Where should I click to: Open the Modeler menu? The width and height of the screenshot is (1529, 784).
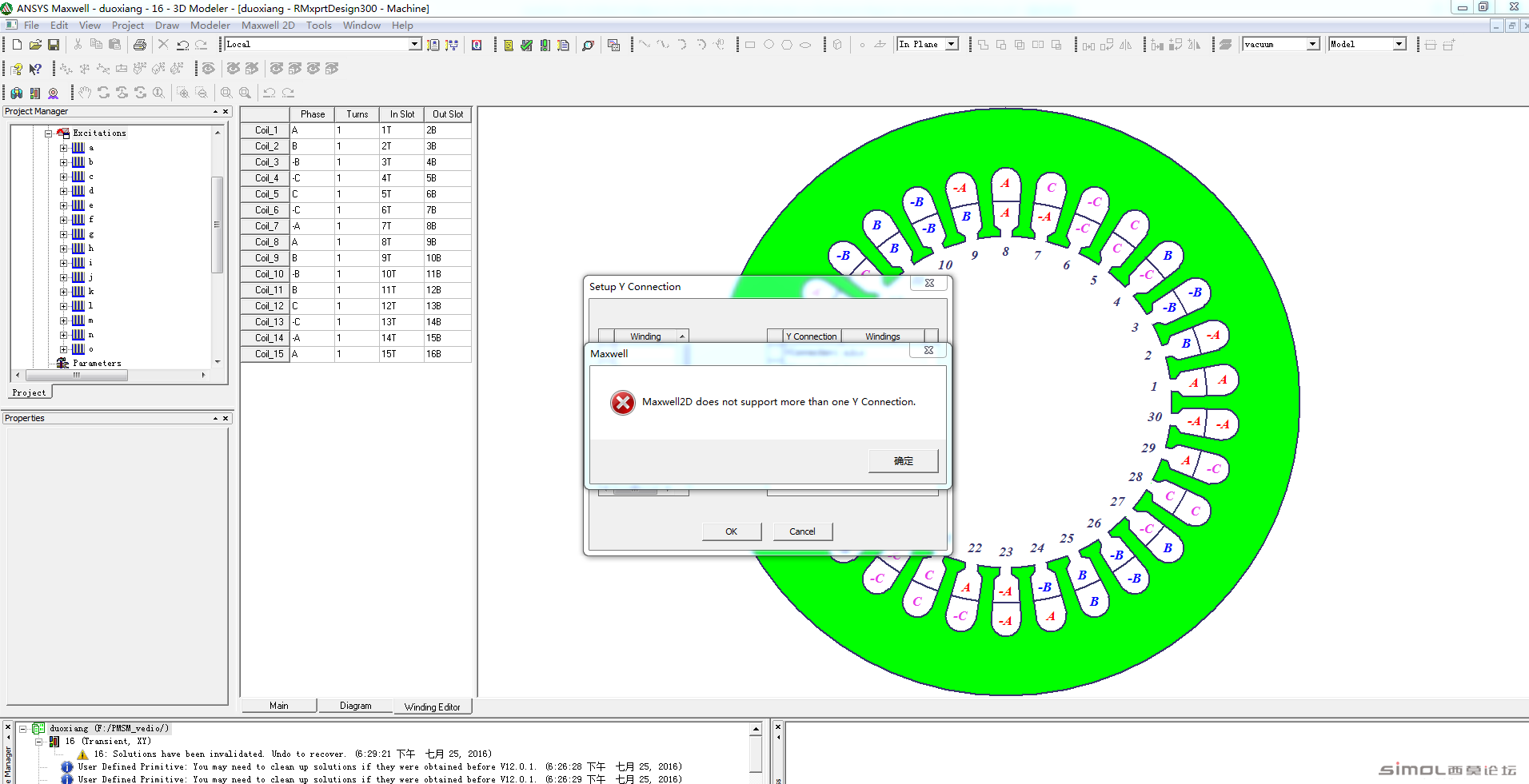210,26
